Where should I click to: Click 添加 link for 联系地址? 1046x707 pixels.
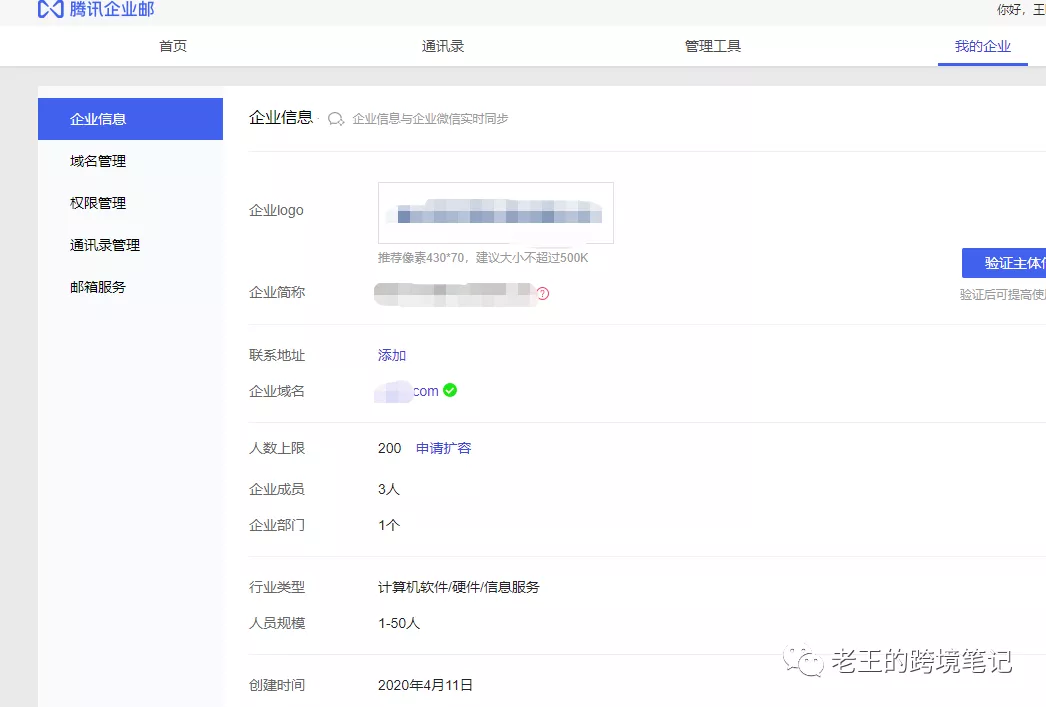392,355
